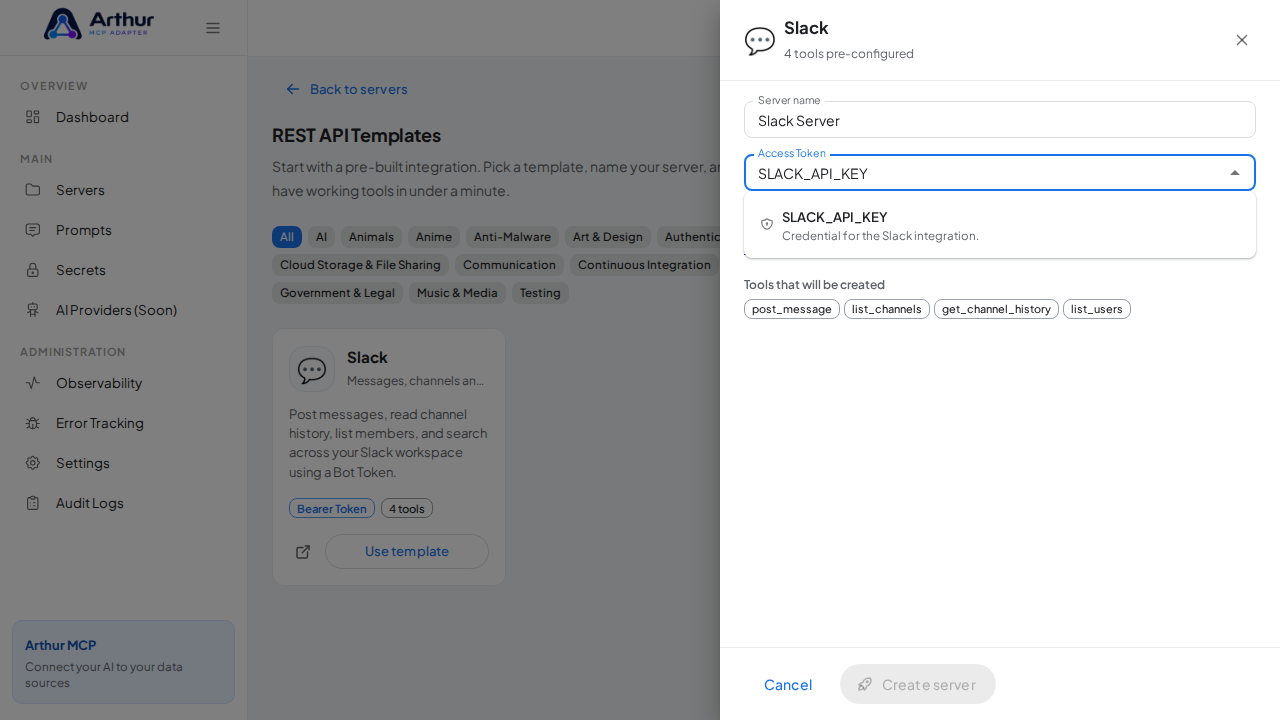
Task: Click the Servers folder icon
Action: tap(33, 190)
